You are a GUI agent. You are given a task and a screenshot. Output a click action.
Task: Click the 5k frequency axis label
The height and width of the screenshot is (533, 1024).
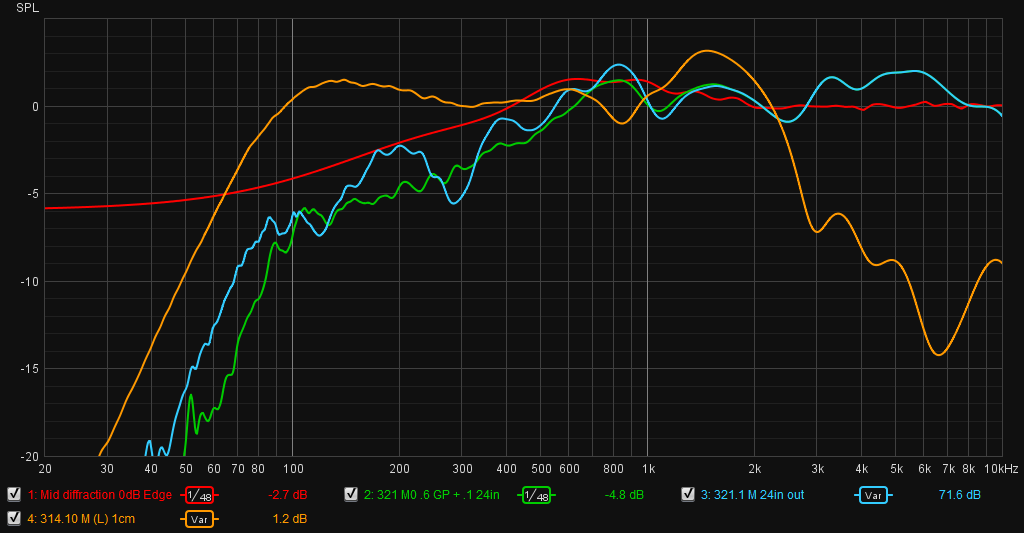click(897, 469)
